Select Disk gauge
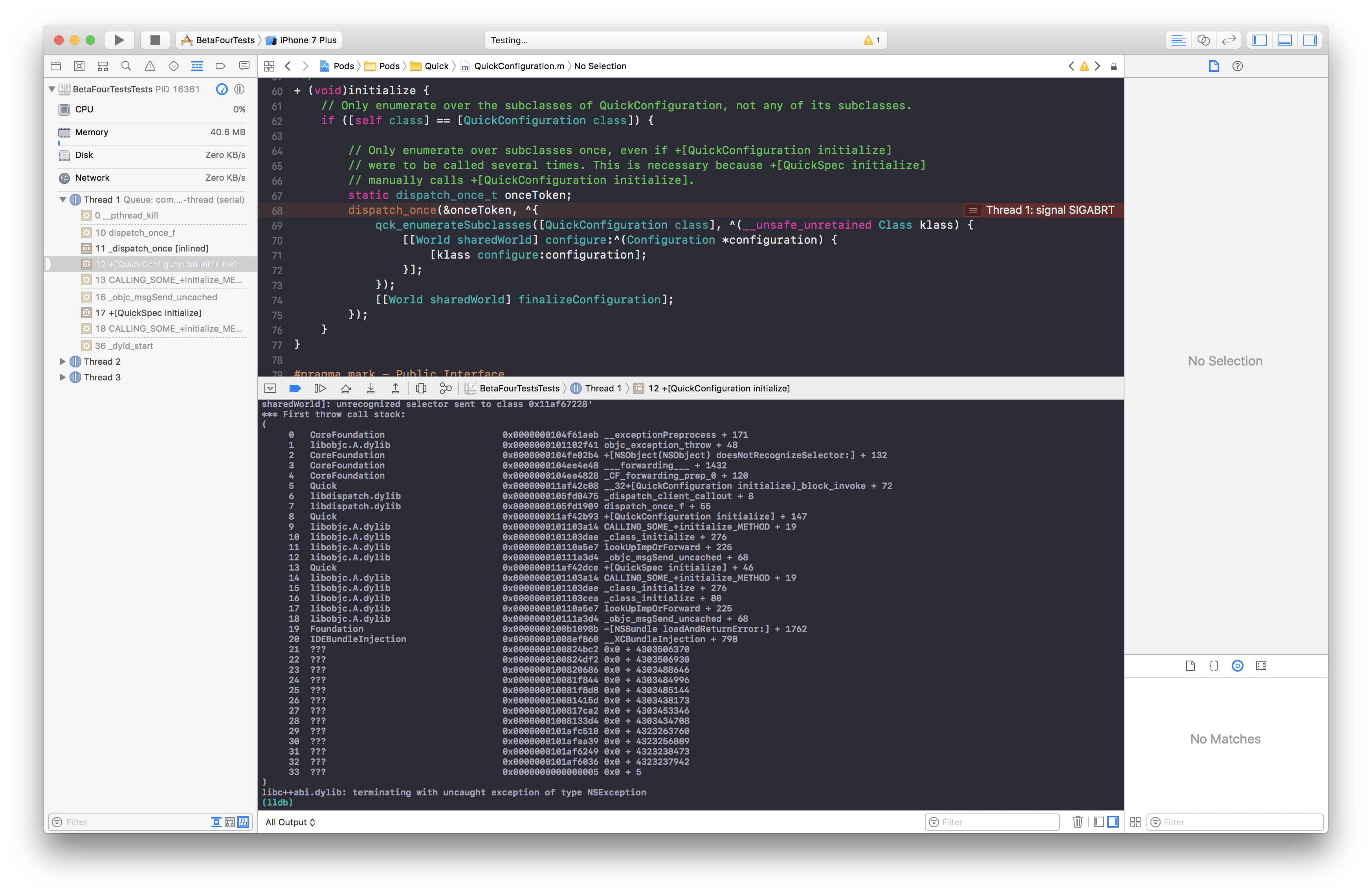 pos(152,155)
